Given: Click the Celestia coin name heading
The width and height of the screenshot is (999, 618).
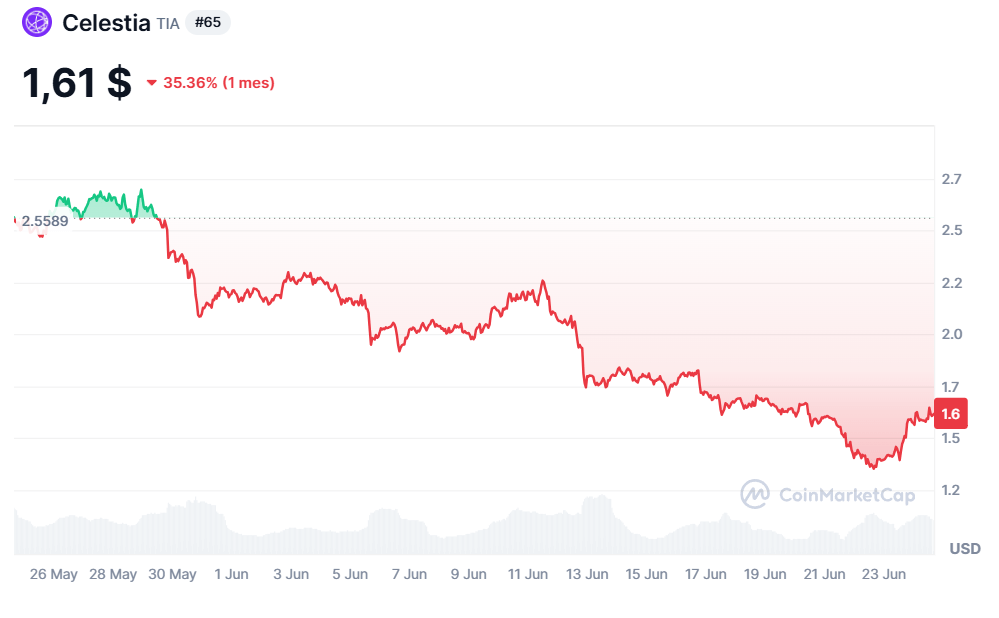Looking at the screenshot, I should click(x=106, y=23).
